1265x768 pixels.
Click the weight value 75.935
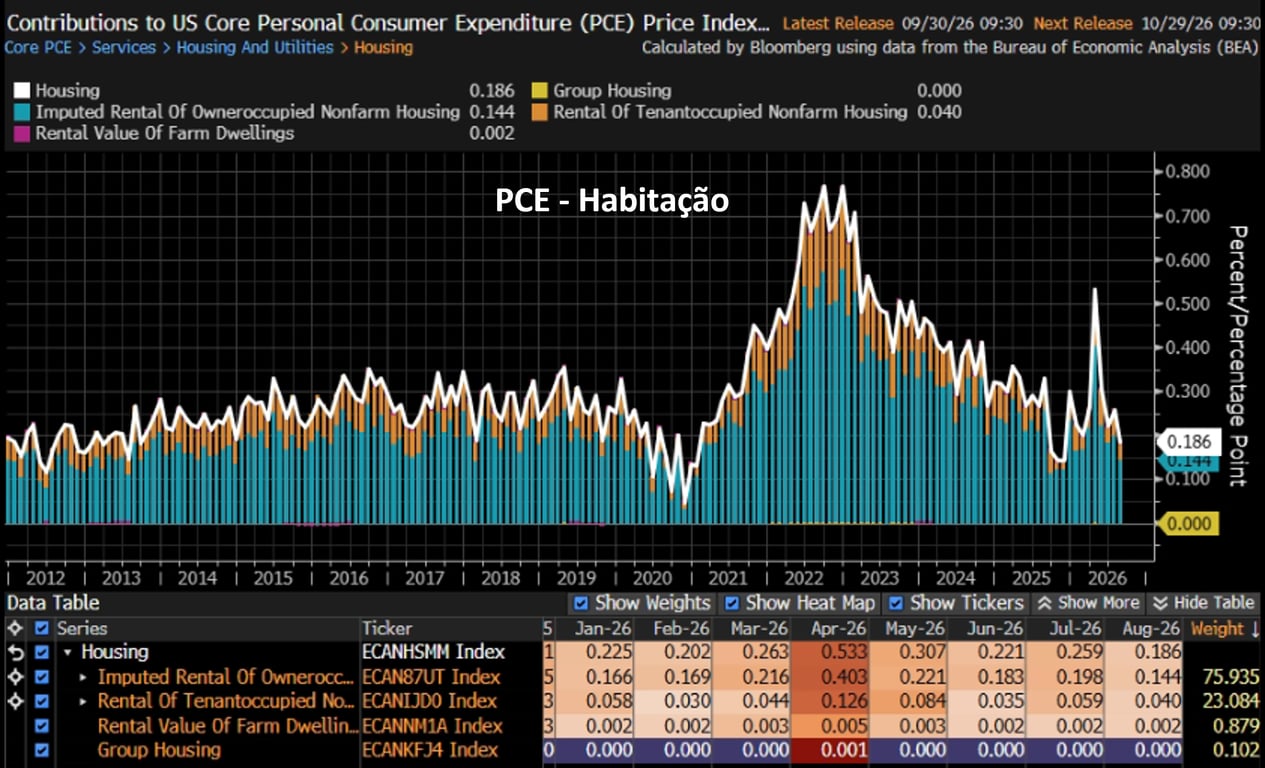[1233, 677]
